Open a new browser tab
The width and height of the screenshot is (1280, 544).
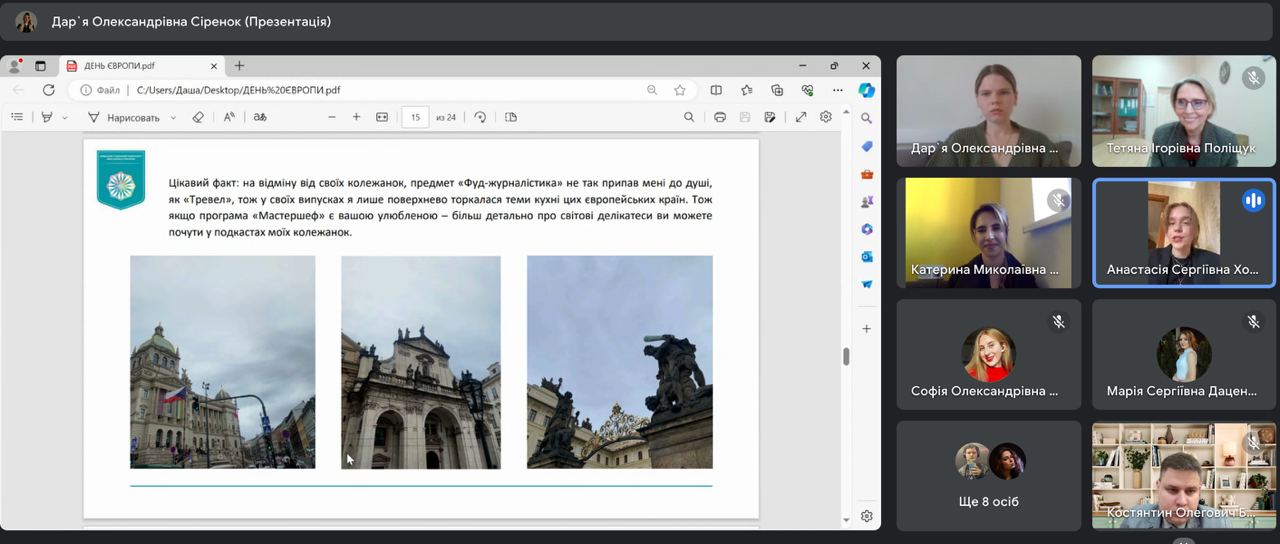point(239,66)
